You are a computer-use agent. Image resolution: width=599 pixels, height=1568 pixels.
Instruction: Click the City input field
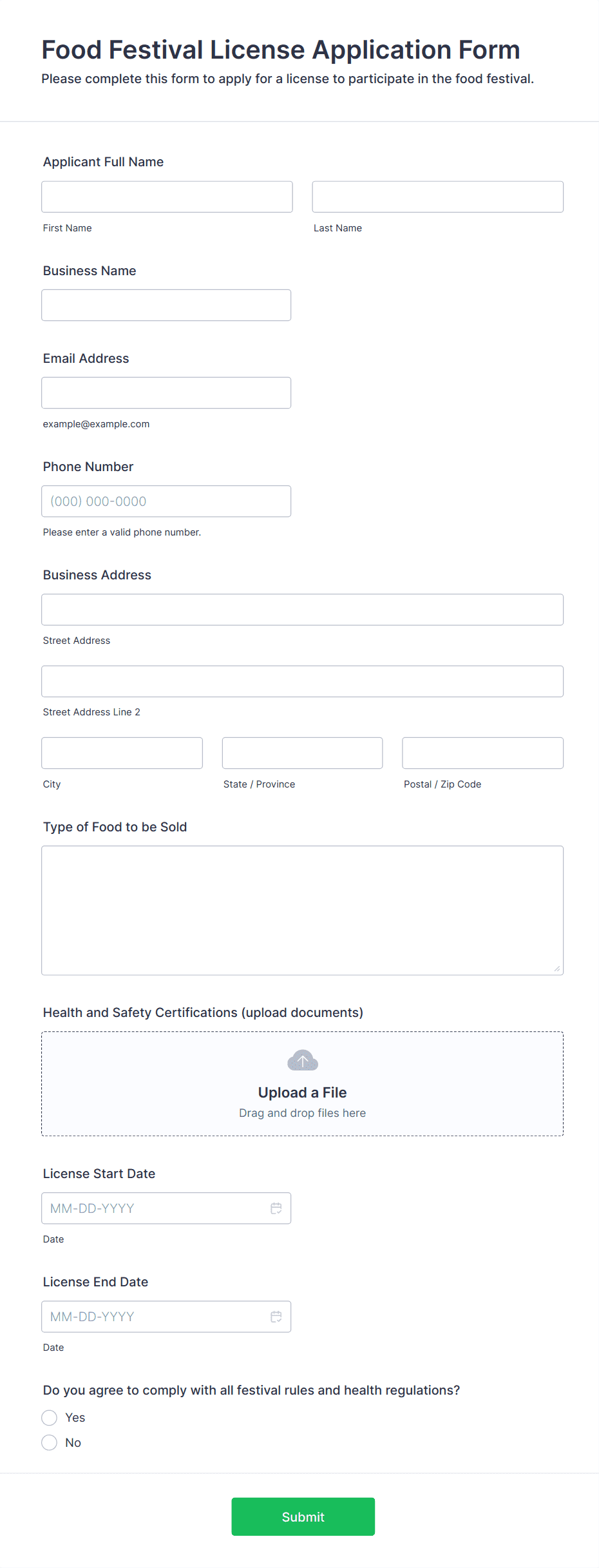(x=122, y=752)
